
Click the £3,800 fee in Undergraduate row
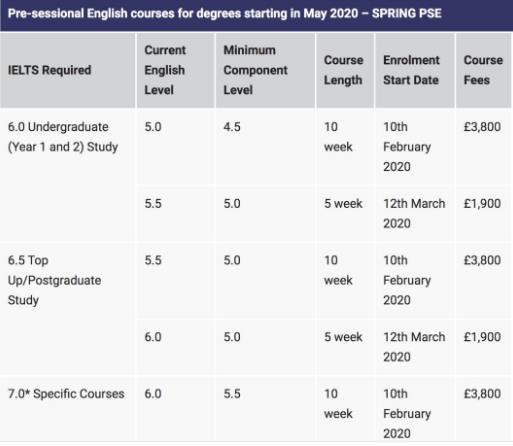pos(482,127)
